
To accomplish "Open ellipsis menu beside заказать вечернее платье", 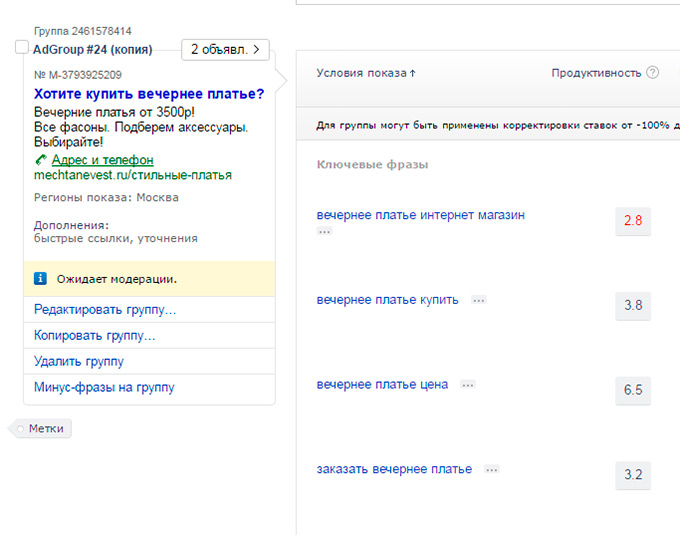I will [x=491, y=470].
